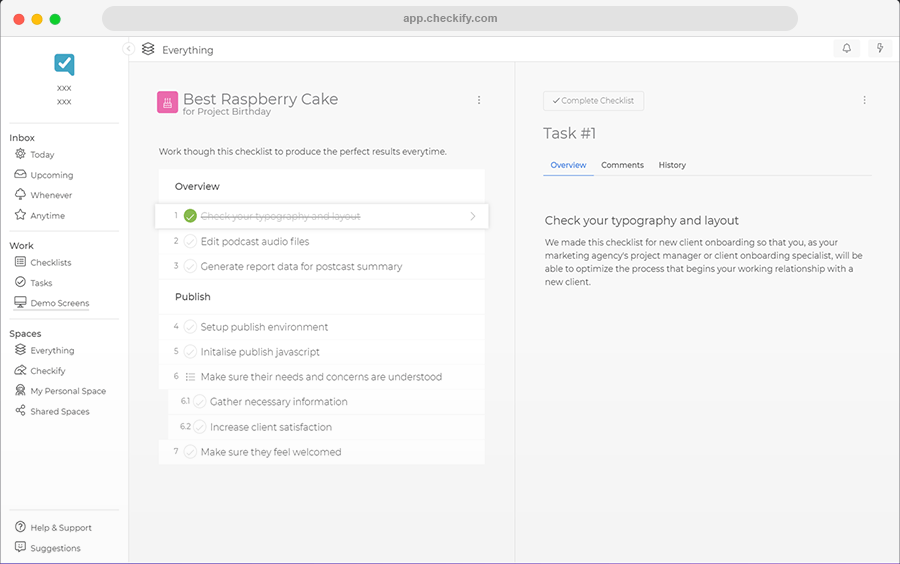Open the task panel three-dot menu
Screen dimensions: 900x564
point(864,100)
